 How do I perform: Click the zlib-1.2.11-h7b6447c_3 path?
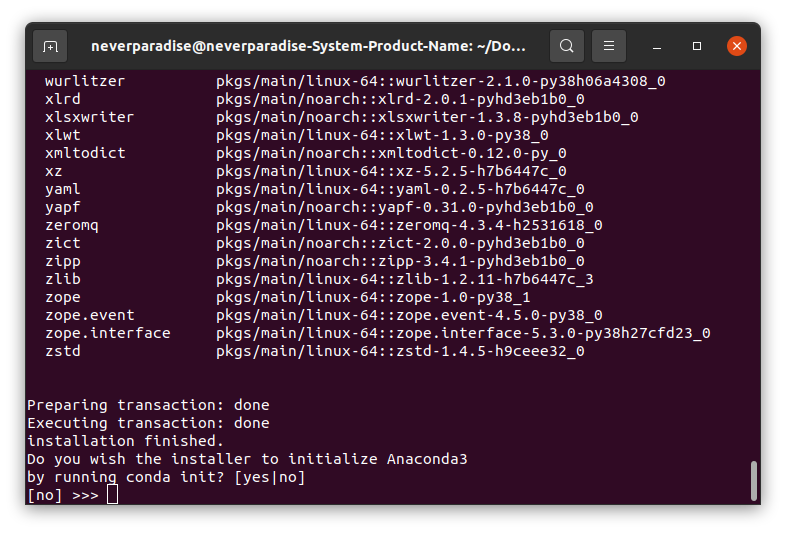(405, 280)
